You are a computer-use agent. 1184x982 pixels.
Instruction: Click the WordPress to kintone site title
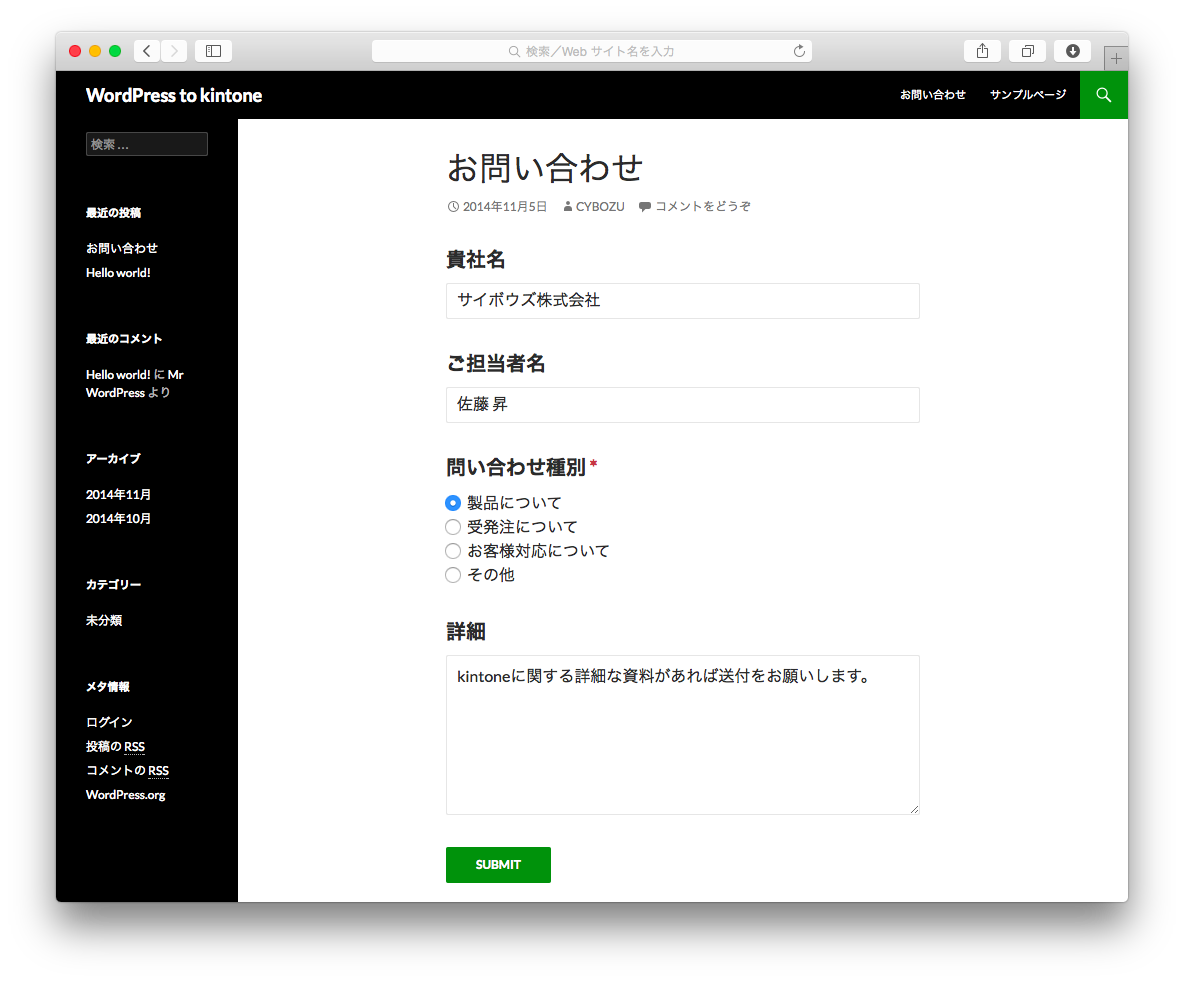tap(174, 95)
